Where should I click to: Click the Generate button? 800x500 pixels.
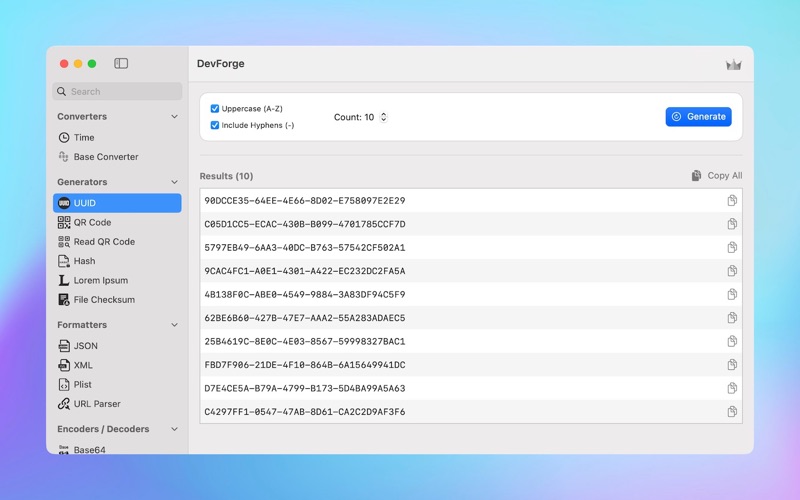[x=698, y=116]
